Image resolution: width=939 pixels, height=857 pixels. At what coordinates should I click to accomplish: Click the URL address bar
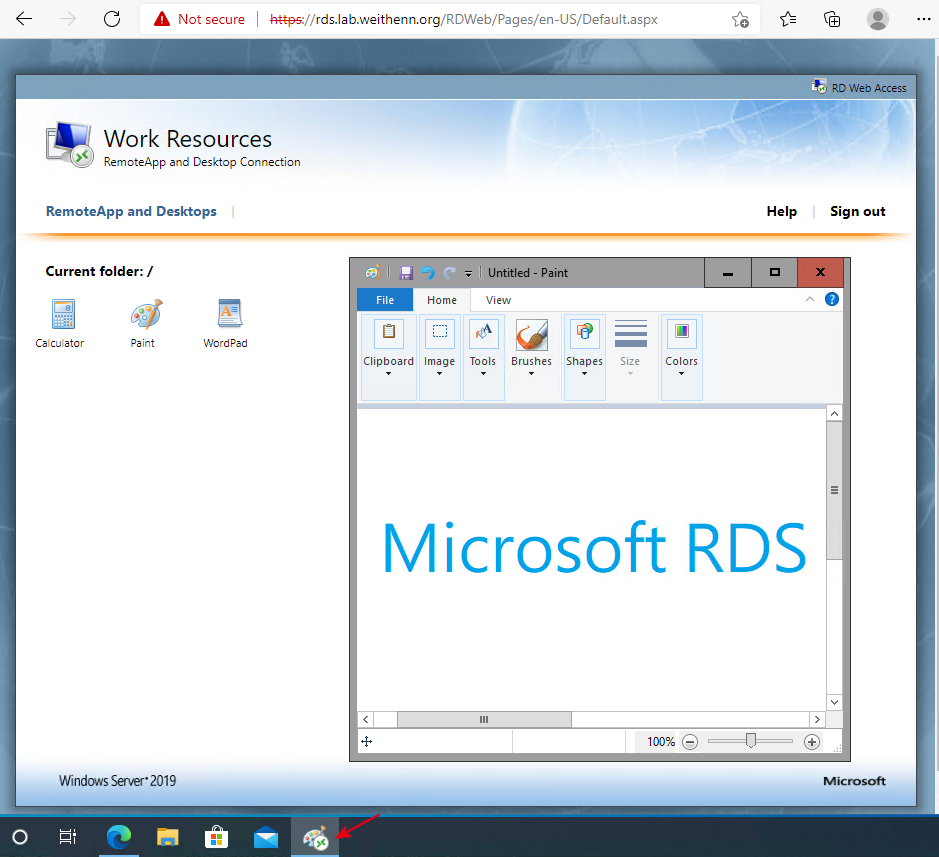[464, 19]
